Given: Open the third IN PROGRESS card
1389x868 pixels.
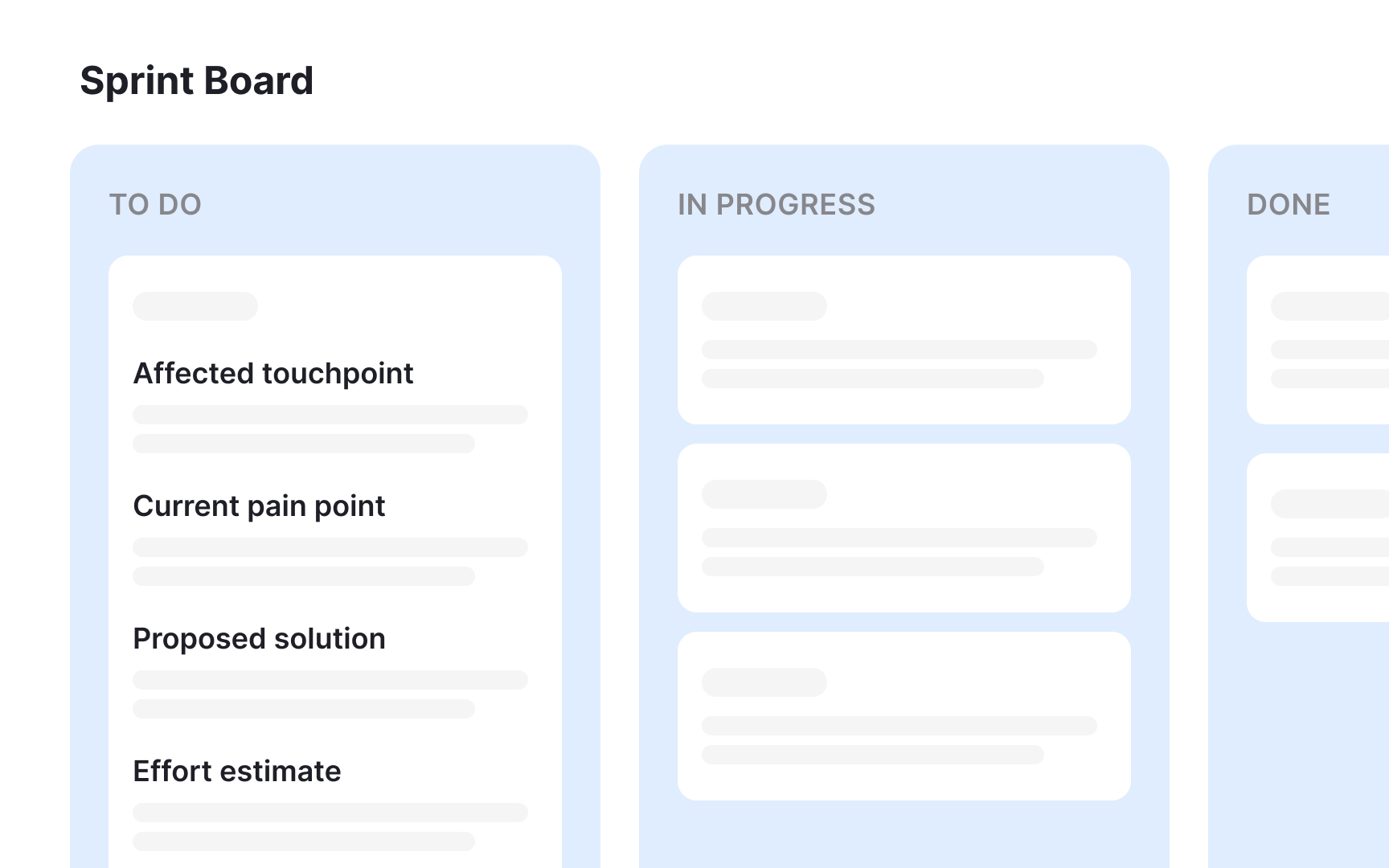Looking at the screenshot, I should pyautogui.click(x=904, y=716).
